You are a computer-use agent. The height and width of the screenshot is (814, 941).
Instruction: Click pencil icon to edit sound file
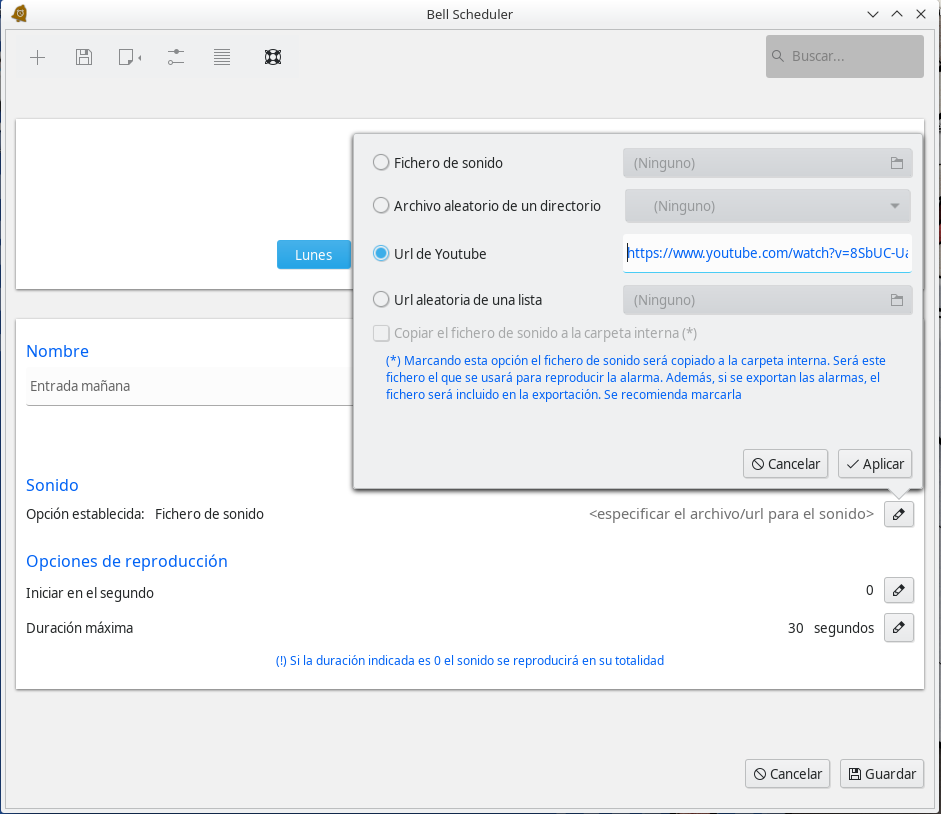[x=898, y=514]
